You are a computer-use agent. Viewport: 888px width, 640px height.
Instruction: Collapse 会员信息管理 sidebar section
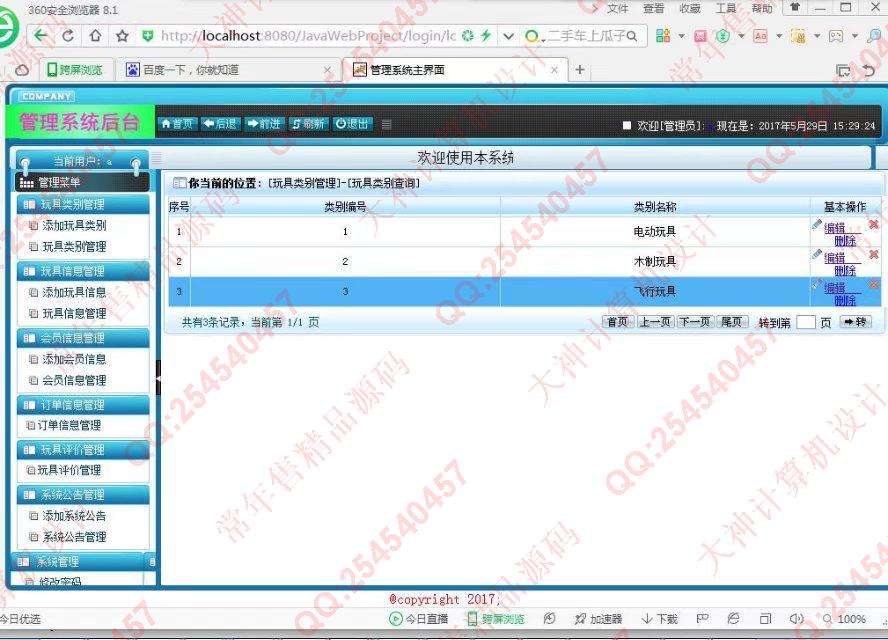pos(83,338)
